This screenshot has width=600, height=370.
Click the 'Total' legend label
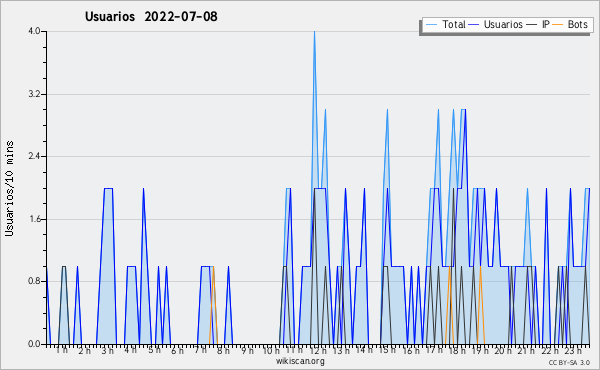[453, 24]
